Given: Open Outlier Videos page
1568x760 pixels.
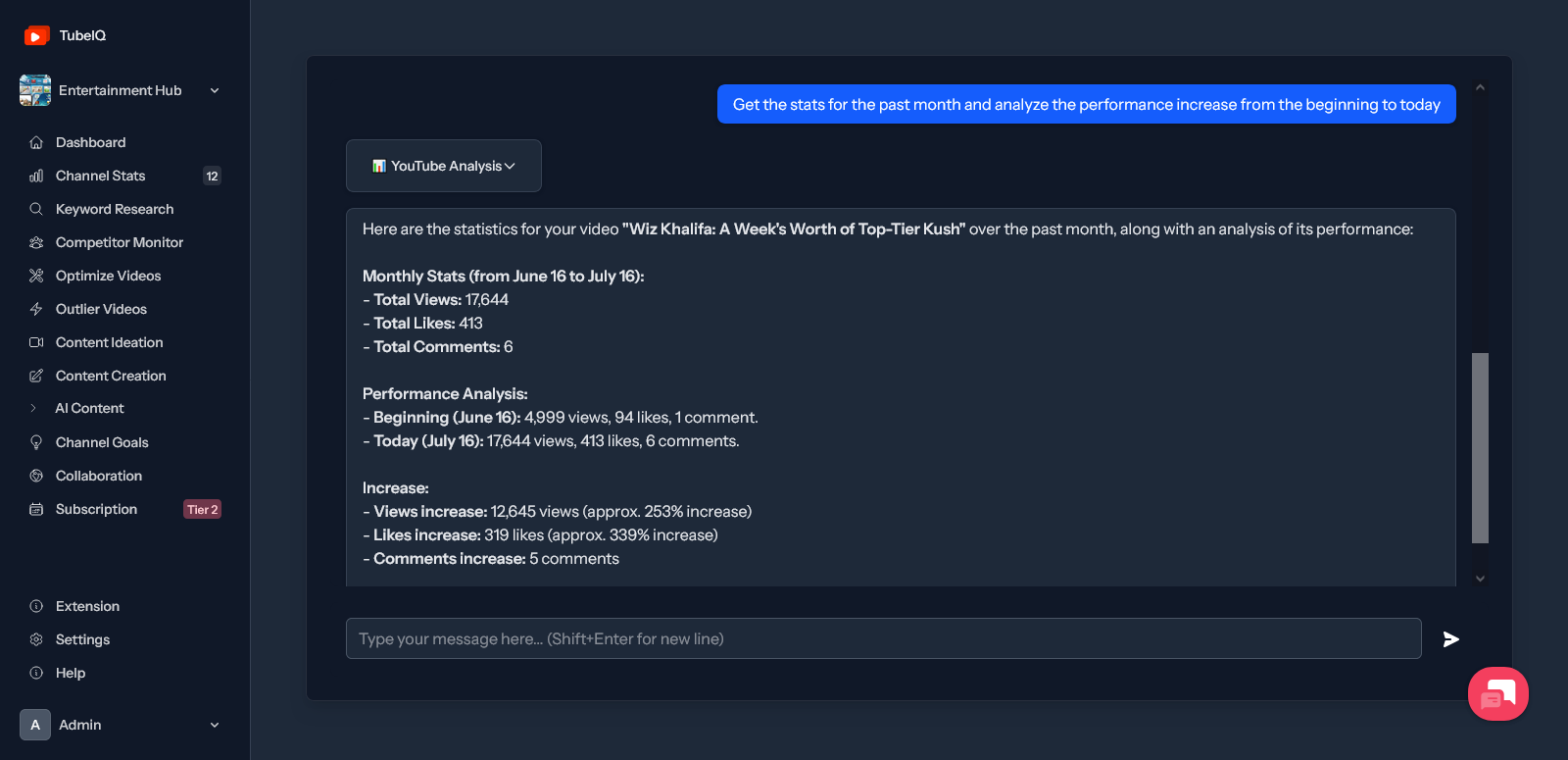Looking at the screenshot, I should (x=101, y=309).
